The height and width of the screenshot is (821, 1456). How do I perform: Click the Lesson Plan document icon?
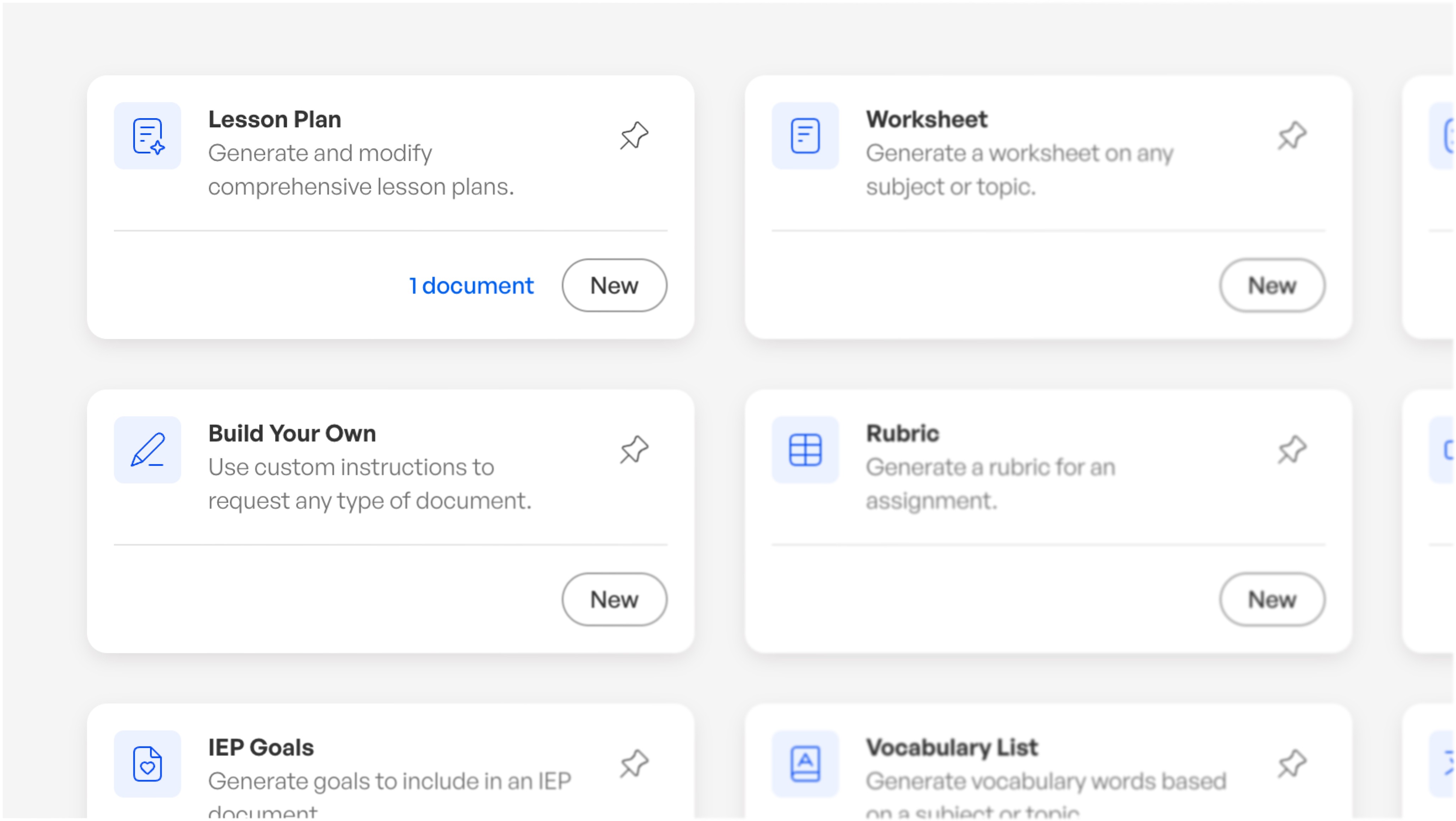tap(148, 136)
